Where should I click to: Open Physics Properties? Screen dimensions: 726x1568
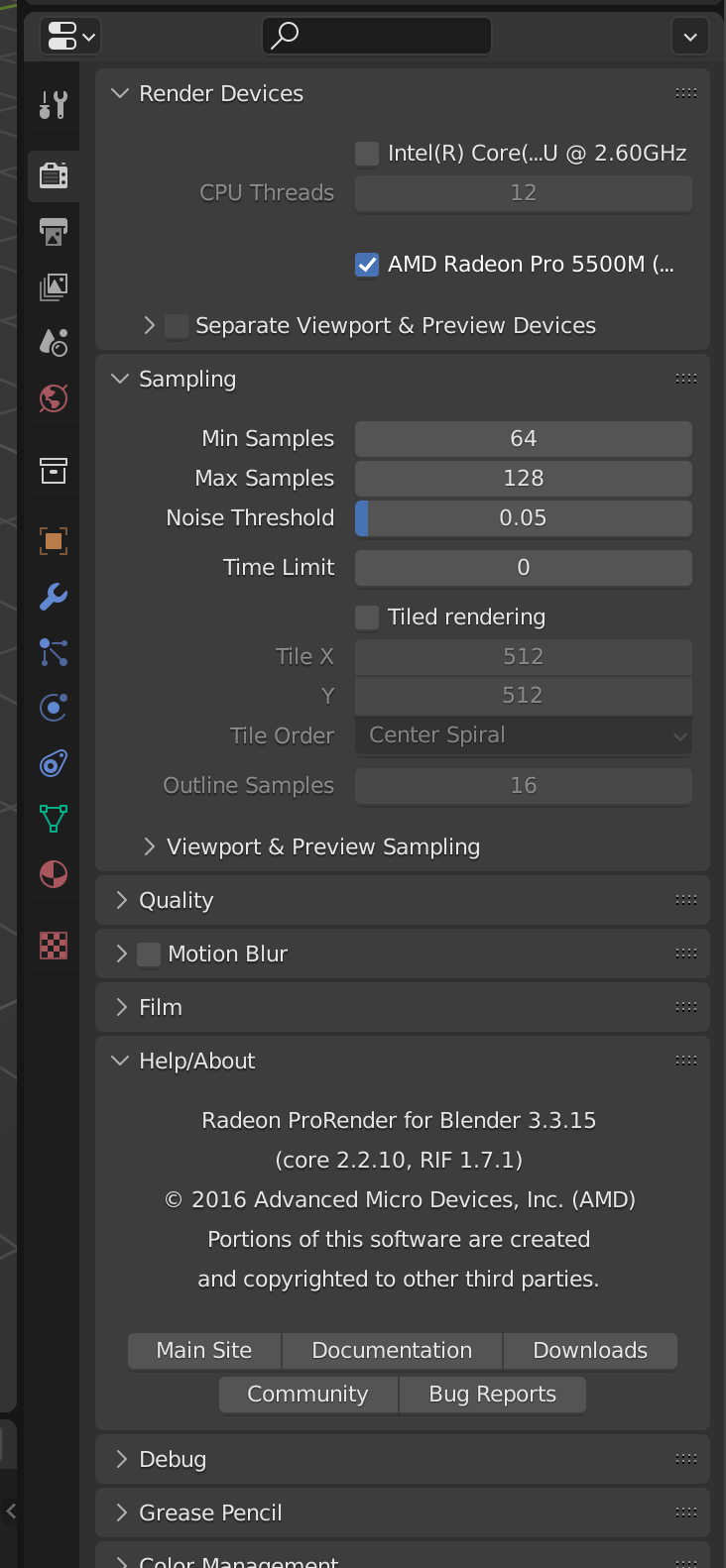[53, 707]
